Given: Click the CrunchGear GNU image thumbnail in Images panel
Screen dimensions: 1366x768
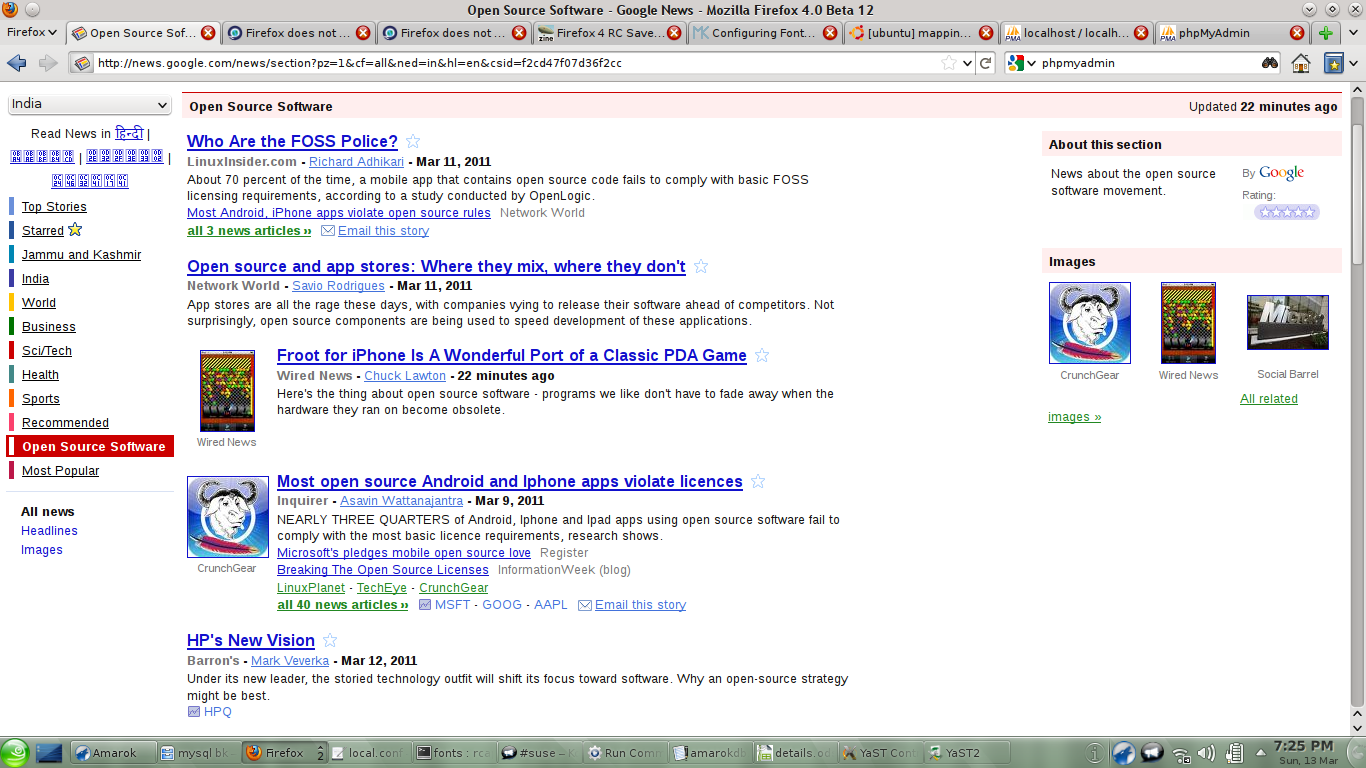Looking at the screenshot, I should [x=1090, y=323].
